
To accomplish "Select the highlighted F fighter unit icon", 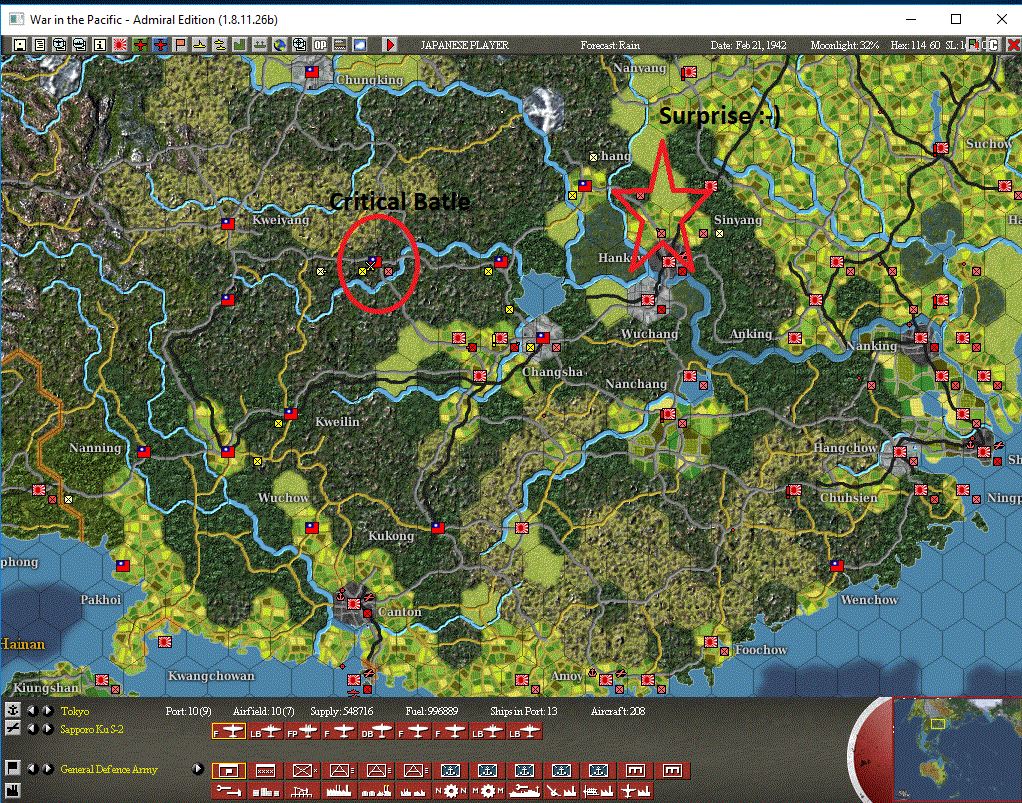I will (229, 732).
